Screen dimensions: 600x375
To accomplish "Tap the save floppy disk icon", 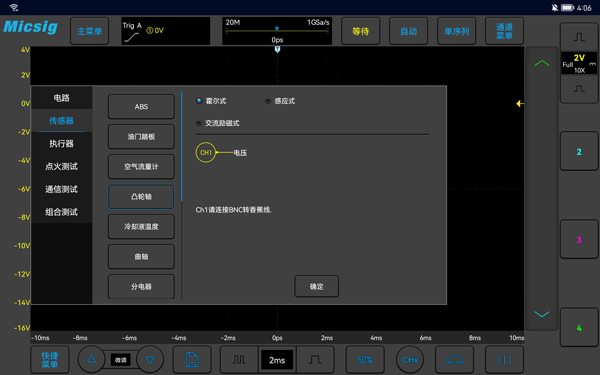I will tap(192, 360).
